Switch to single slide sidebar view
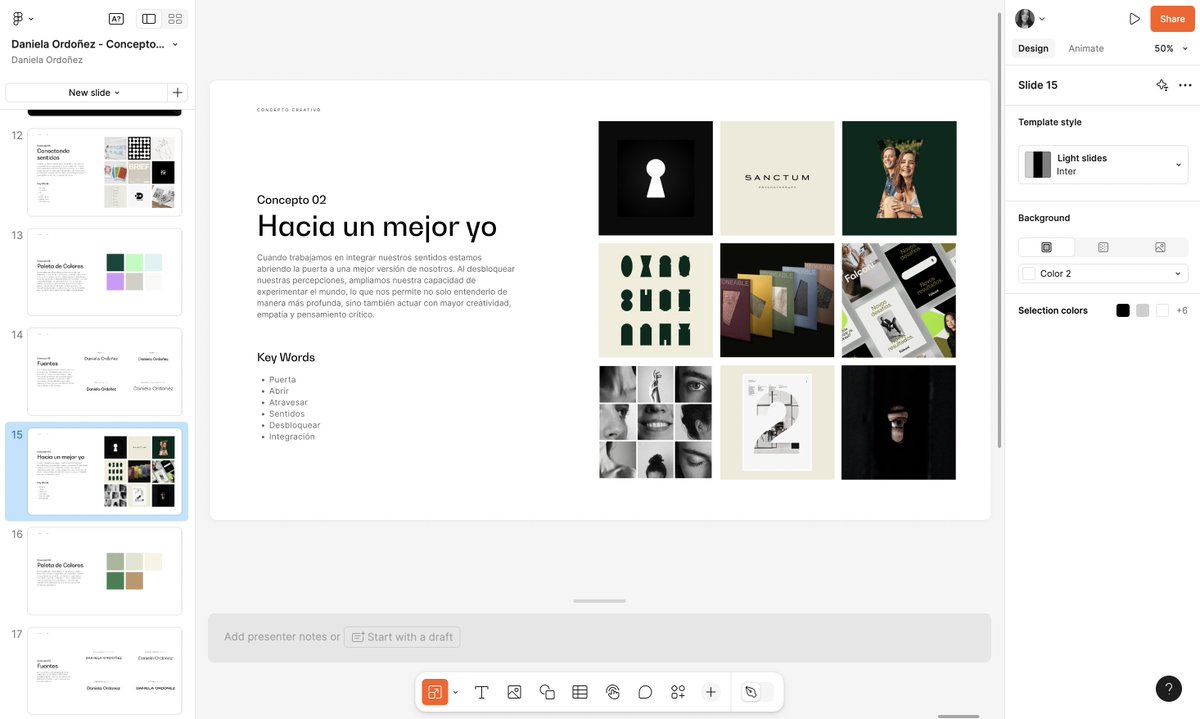Image resolution: width=1200 pixels, height=719 pixels. tap(149, 18)
